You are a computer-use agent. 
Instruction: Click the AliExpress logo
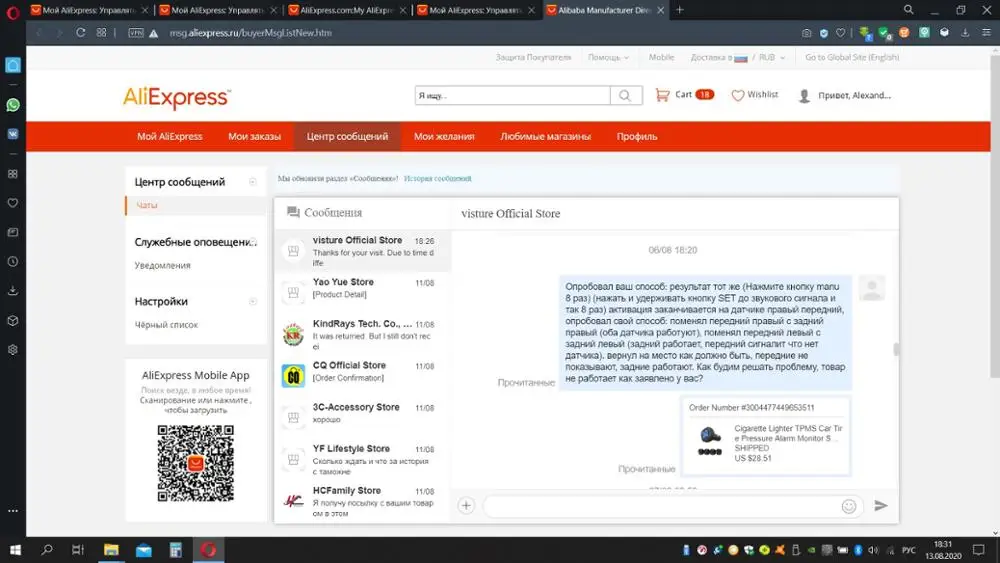[x=177, y=98]
